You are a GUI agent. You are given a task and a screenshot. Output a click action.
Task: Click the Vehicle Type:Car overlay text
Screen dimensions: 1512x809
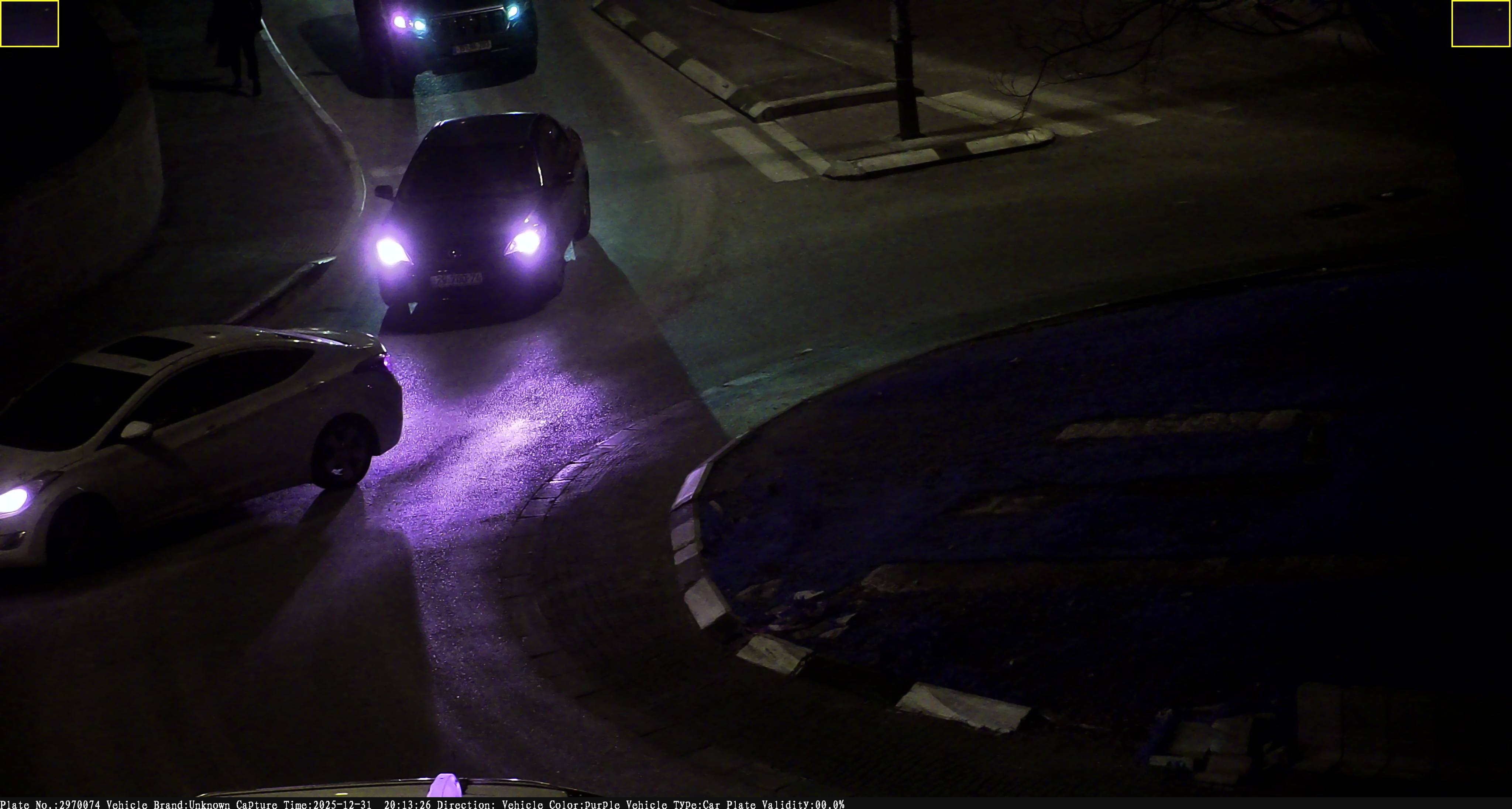click(673, 804)
